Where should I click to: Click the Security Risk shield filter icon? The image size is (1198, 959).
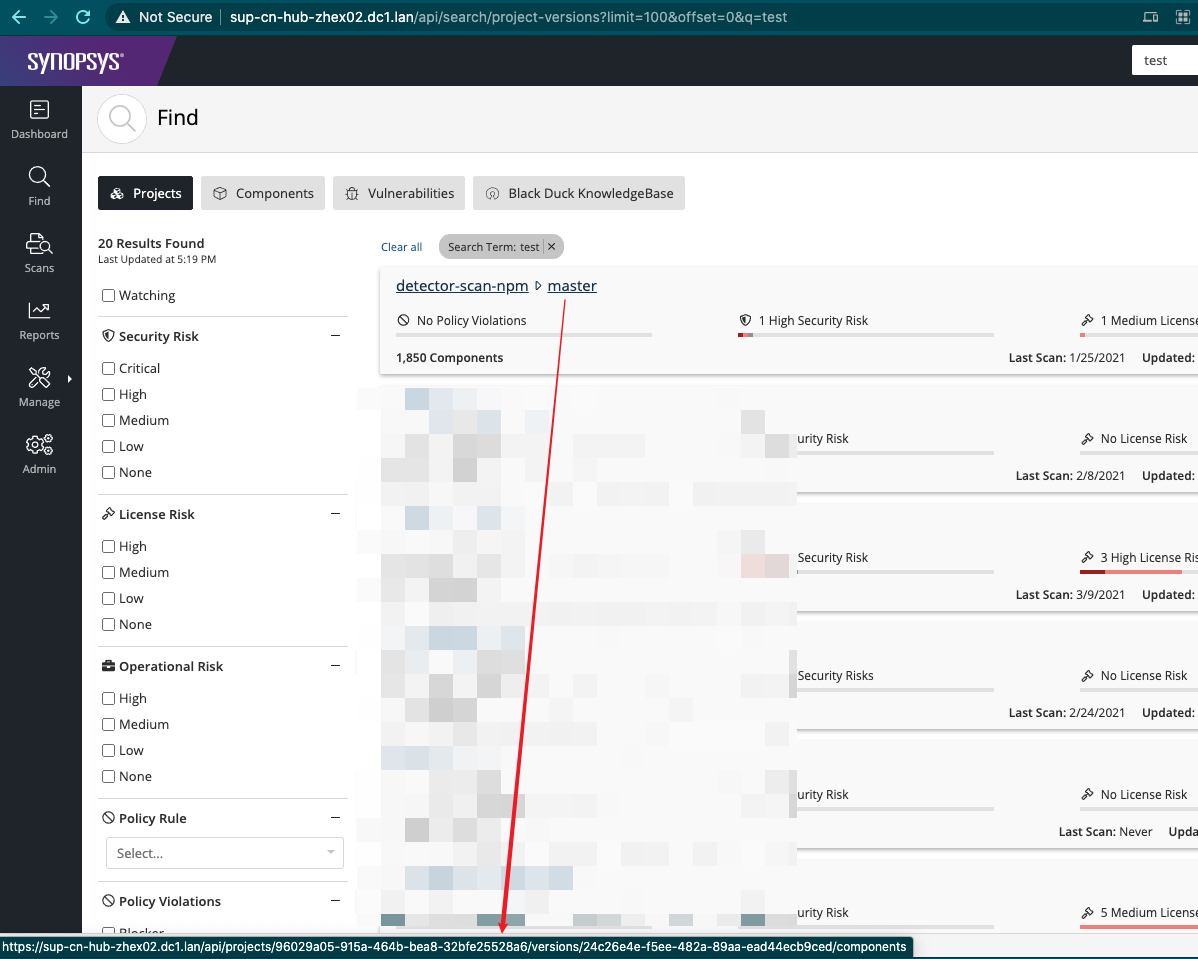[x=108, y=335]
